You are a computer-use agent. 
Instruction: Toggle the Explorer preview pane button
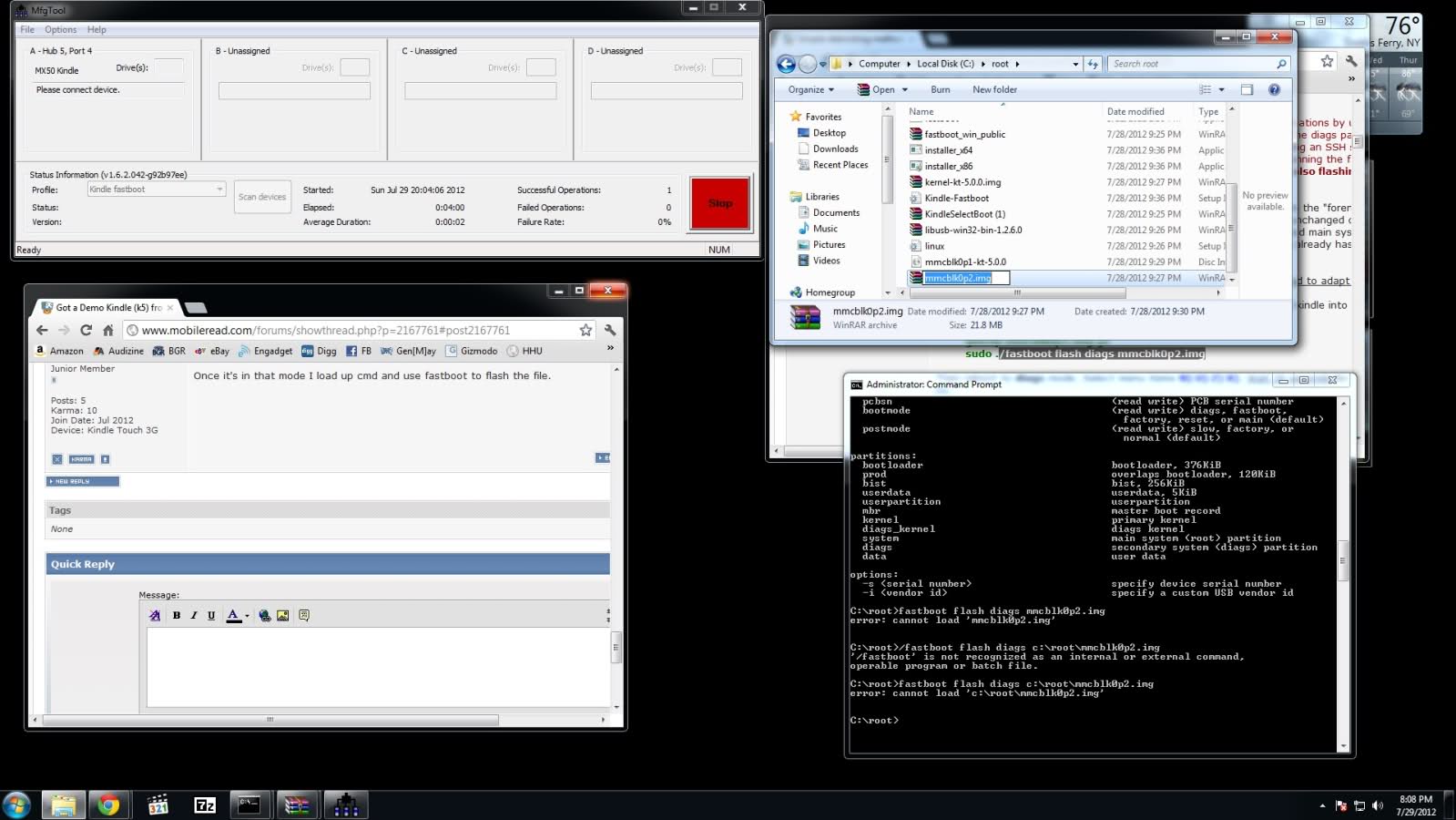tap(1247, 89)
